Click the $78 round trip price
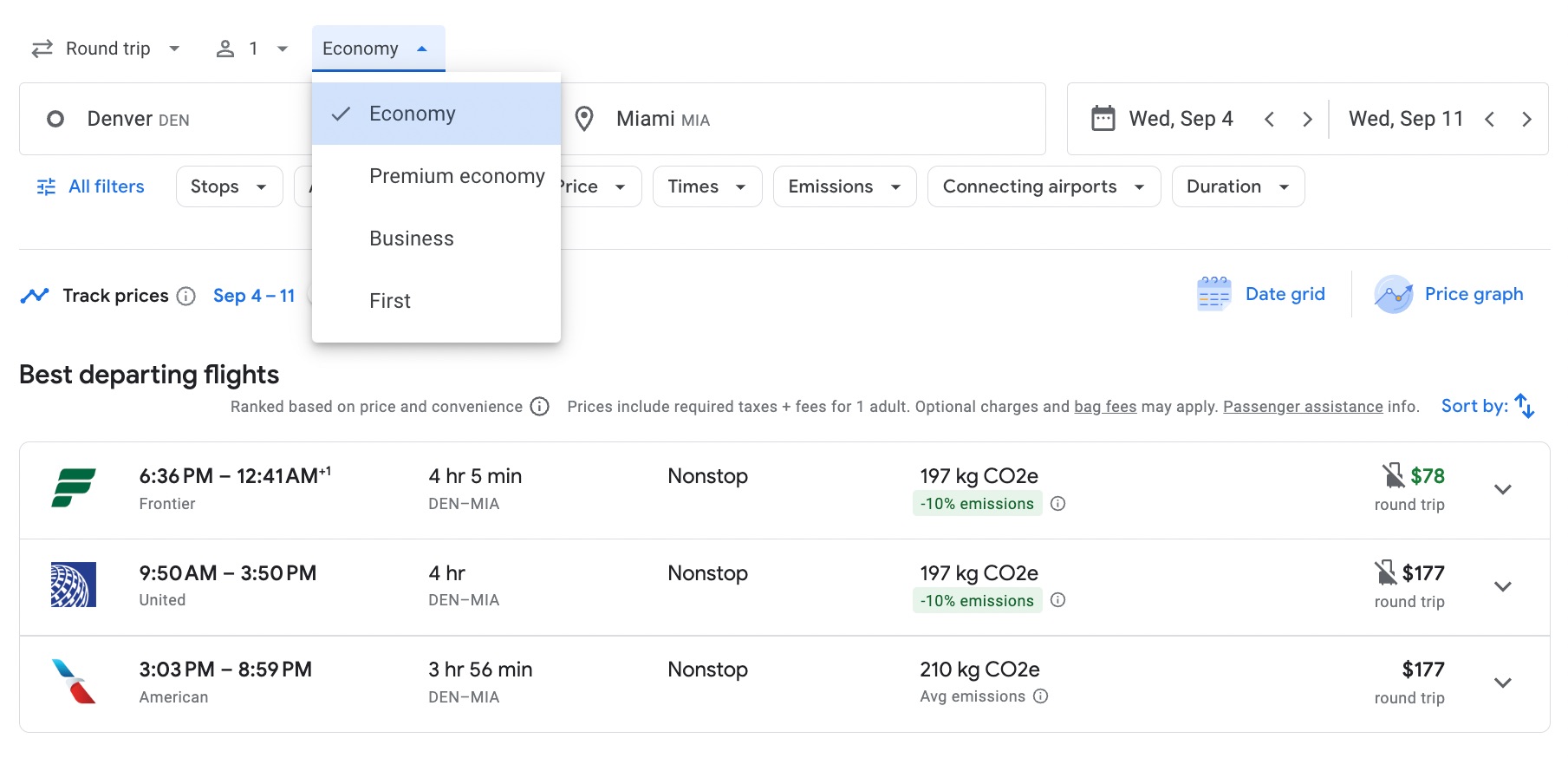This screenshot has height=758, width=1568. pos(1427,476)
